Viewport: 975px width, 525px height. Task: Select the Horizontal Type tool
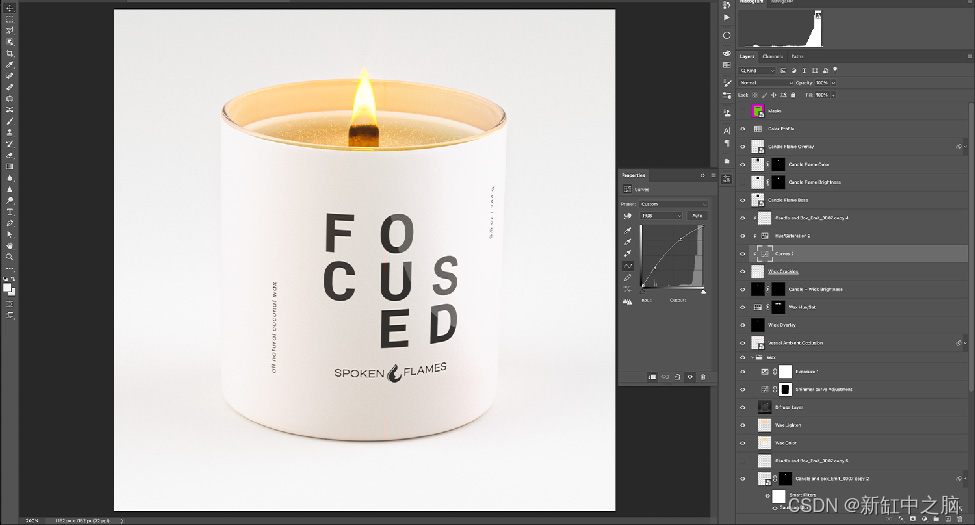(9, 212)
